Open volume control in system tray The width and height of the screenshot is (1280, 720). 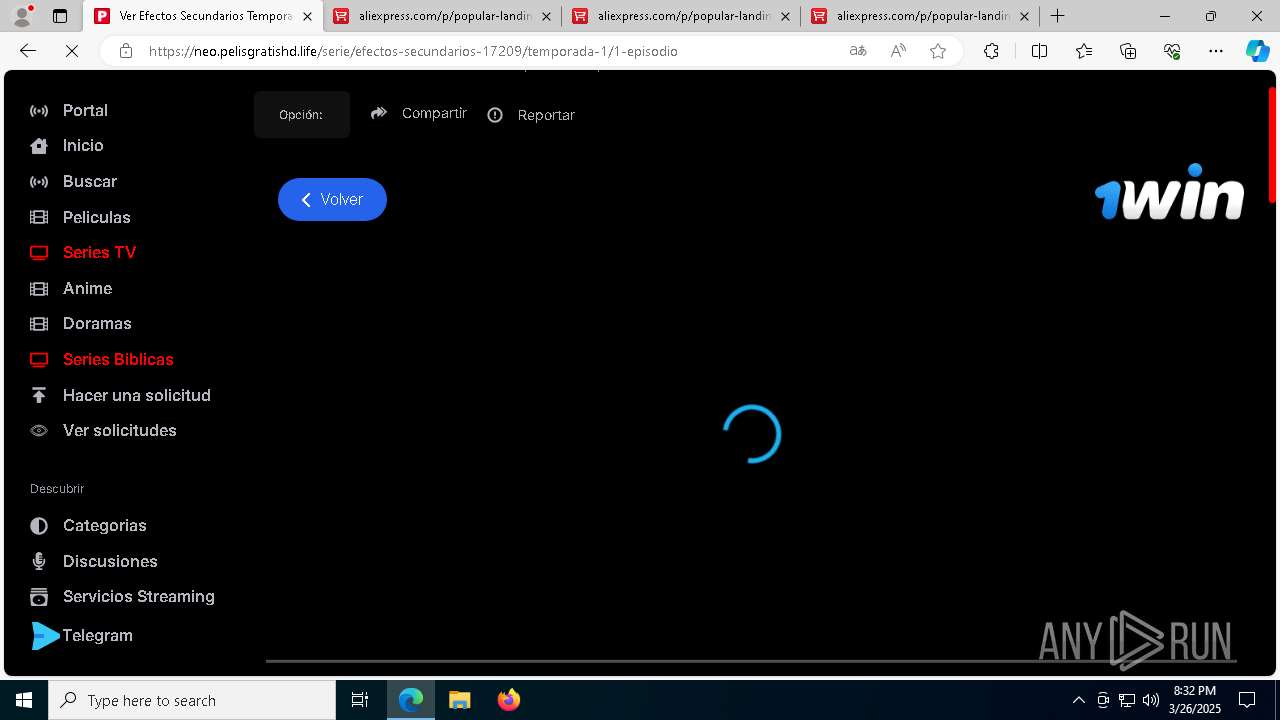(1151, 700)
